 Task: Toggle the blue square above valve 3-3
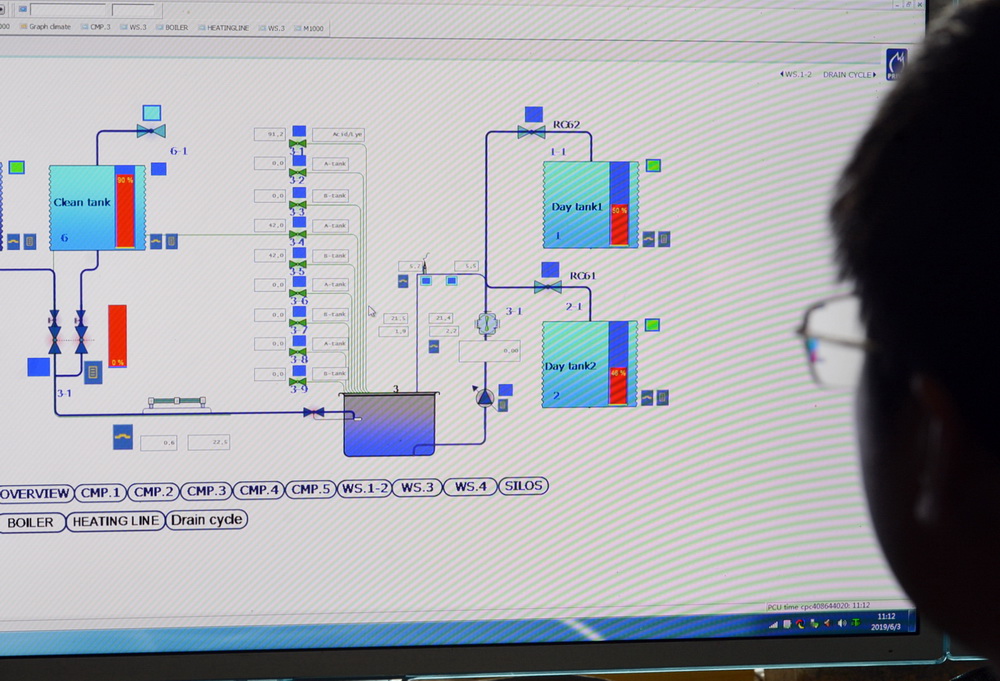pos(298,193)
